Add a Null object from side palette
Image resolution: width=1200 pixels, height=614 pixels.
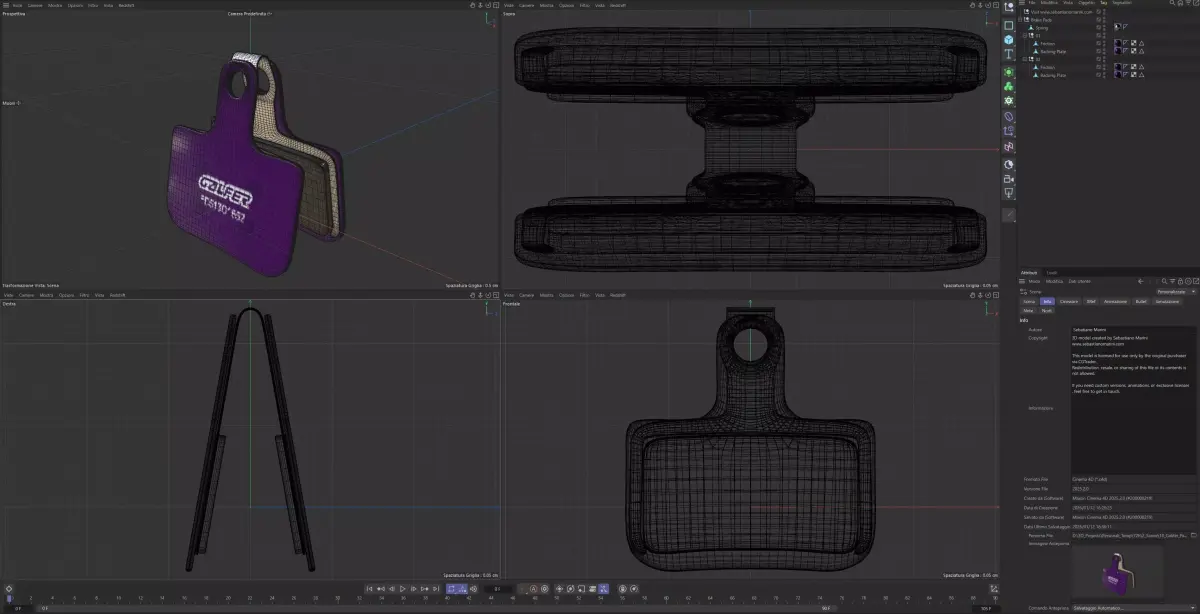coord(1008,7)
